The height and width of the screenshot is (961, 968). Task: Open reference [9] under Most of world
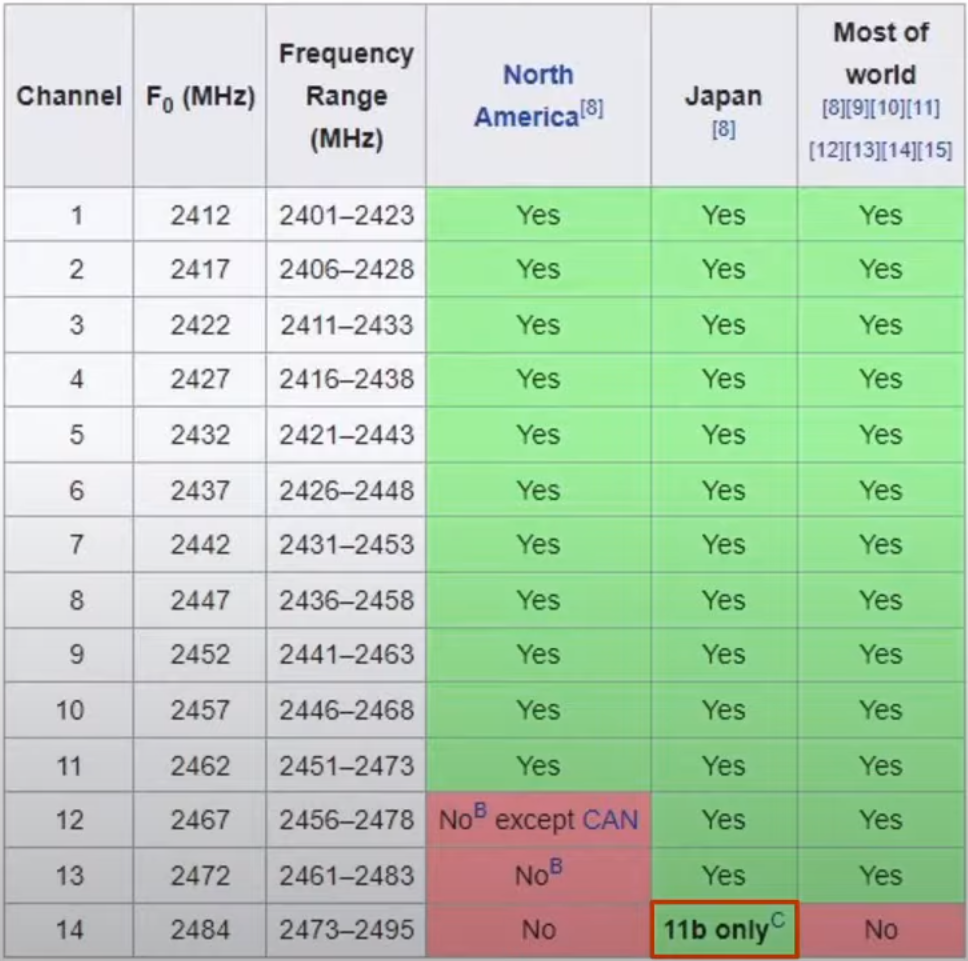857,109
